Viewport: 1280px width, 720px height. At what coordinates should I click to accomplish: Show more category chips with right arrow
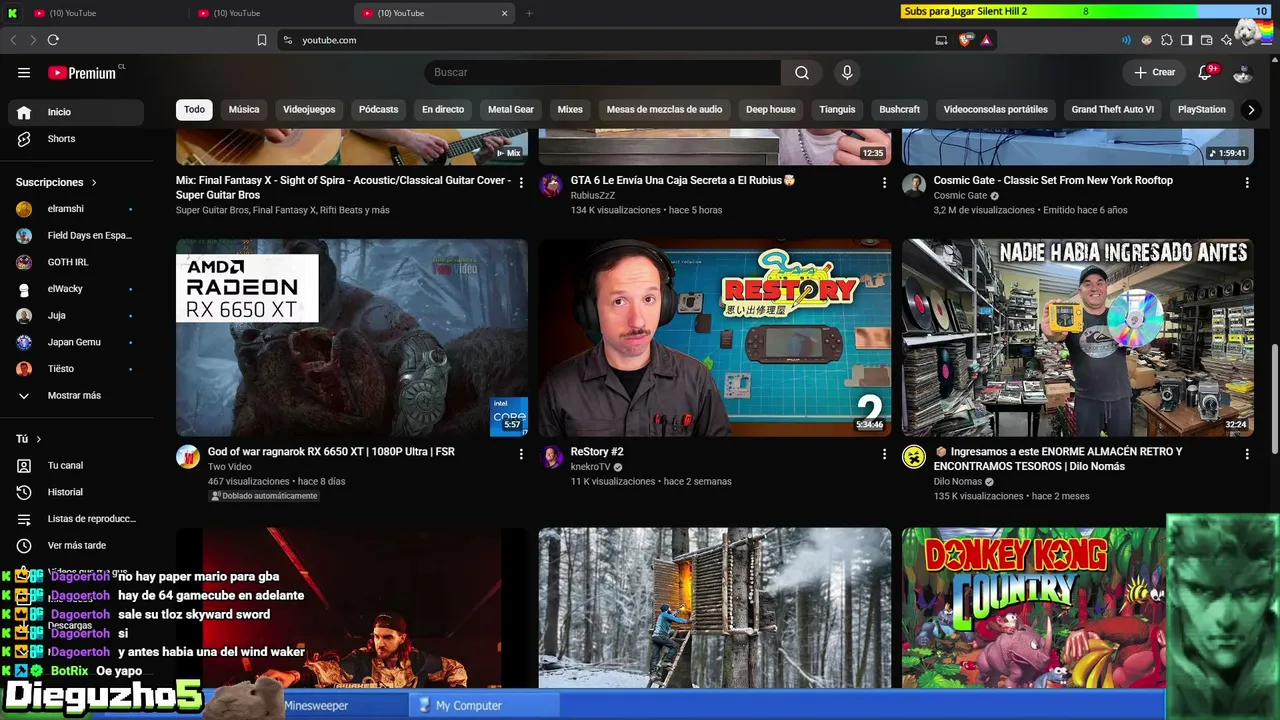[1250, 110]
